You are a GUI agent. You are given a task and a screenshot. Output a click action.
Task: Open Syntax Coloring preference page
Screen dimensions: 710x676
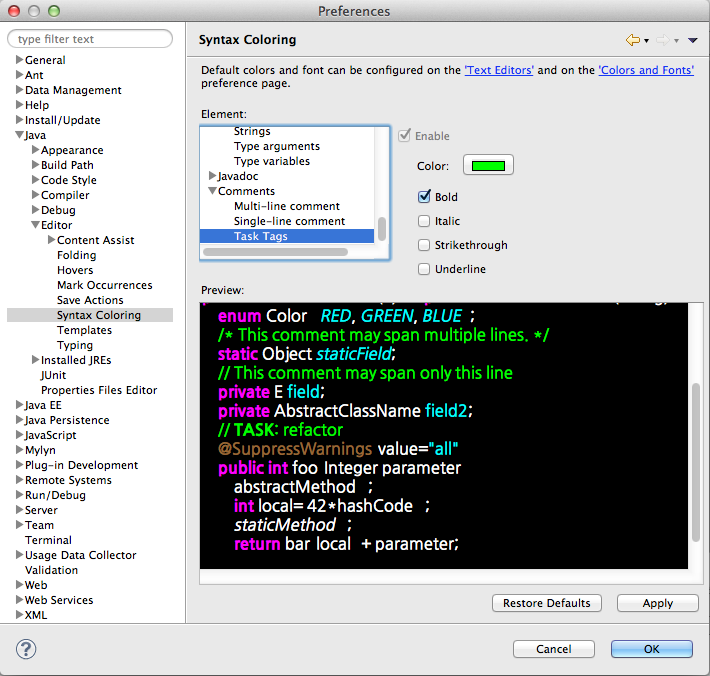point(99,315)
